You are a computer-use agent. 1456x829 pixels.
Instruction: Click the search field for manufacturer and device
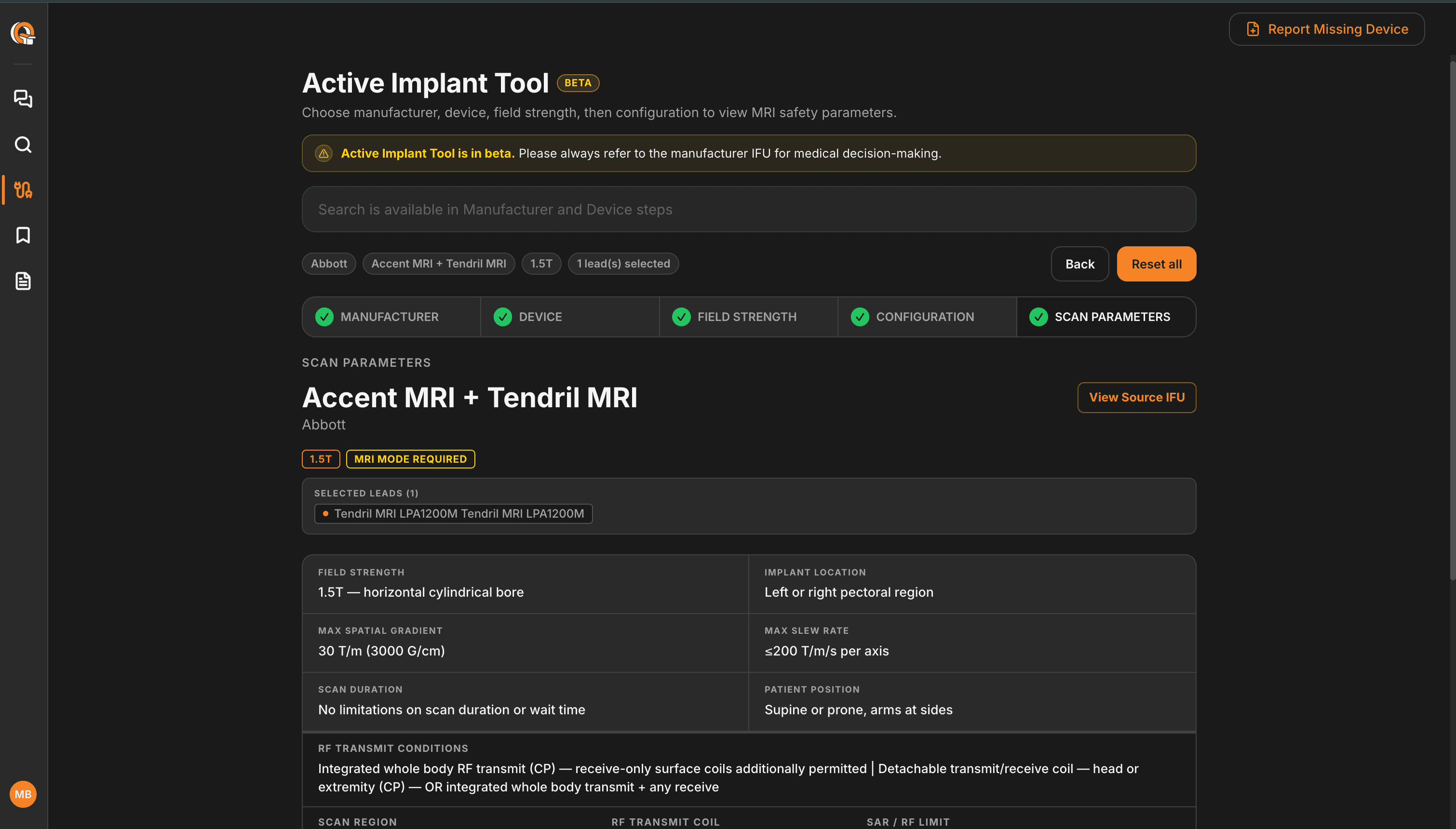(x=749, y=209)
